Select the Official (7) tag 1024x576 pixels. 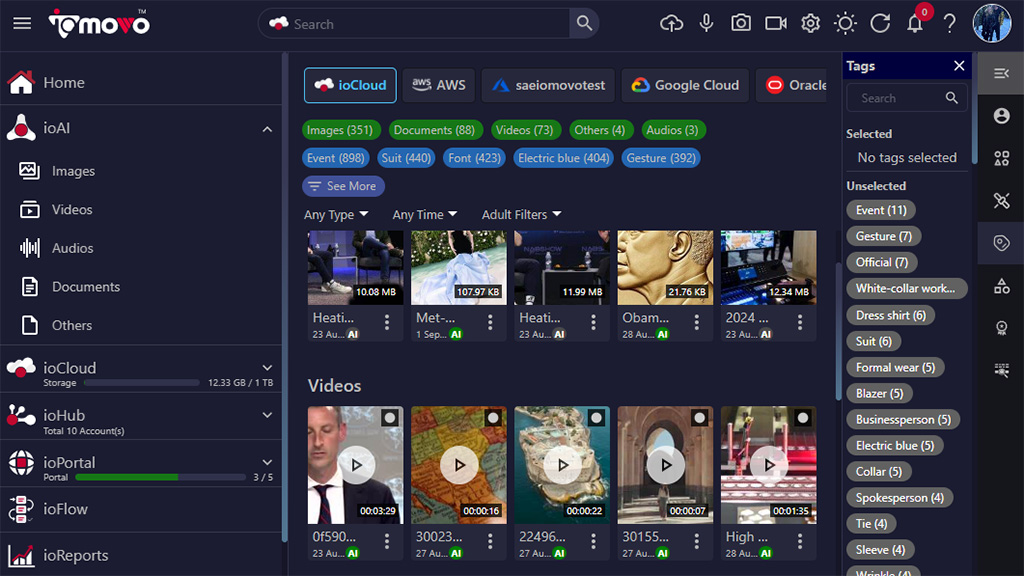[x=882, y=263]
